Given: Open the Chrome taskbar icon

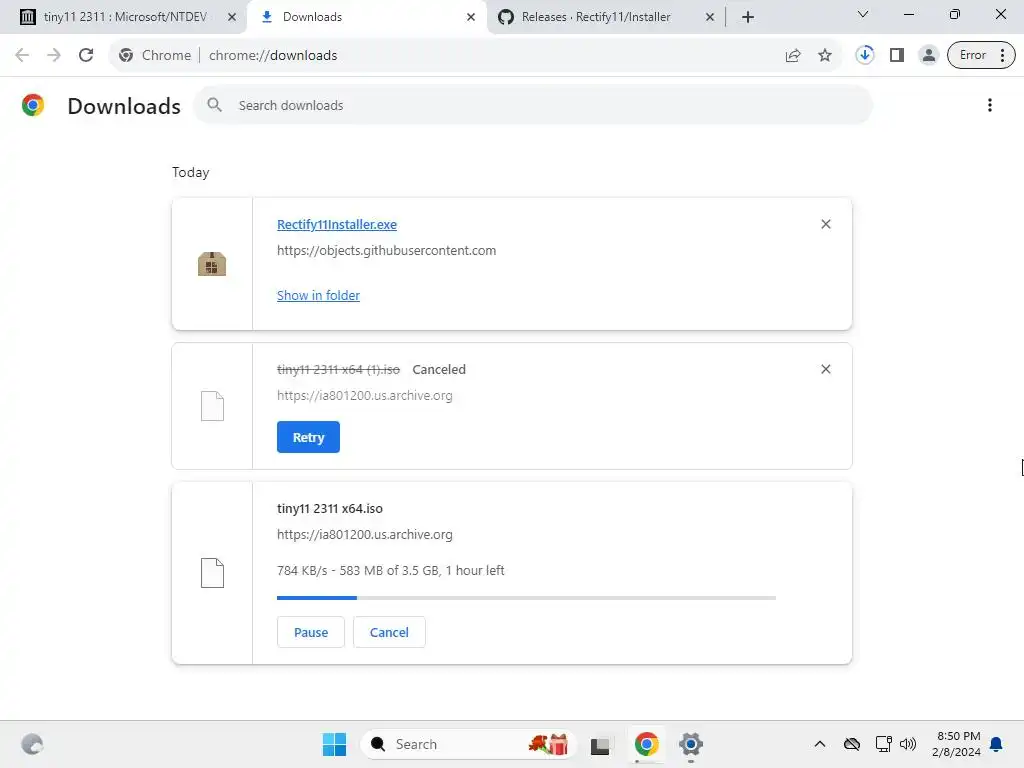Looking at the screenshot, I should [647, 744].
